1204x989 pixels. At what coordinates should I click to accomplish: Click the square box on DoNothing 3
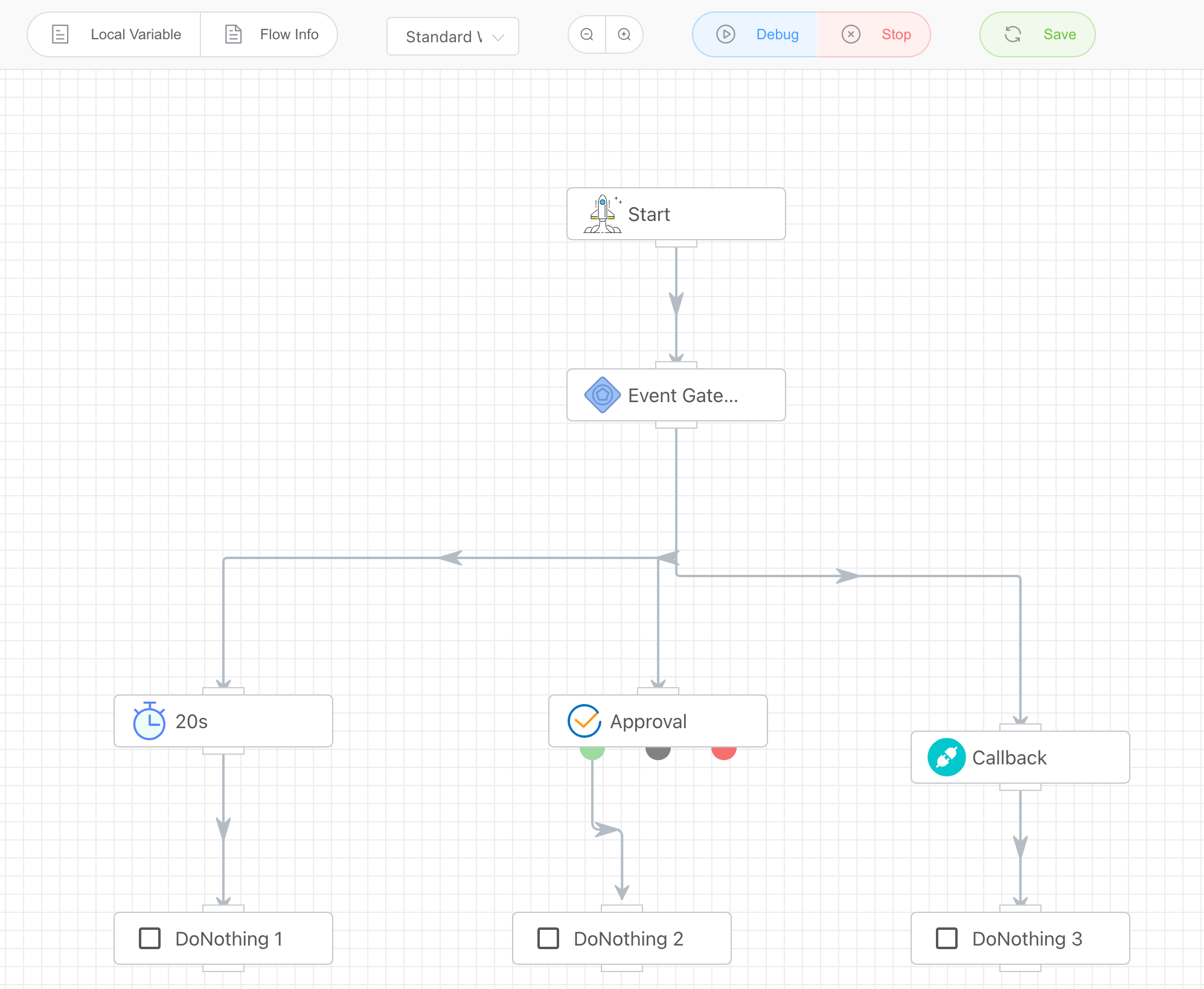[946, 938]
